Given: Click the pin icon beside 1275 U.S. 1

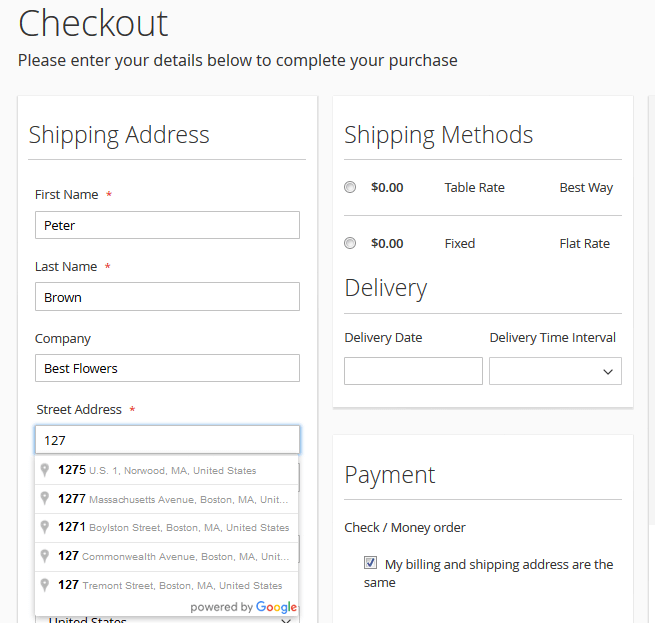Looking at the screenshot, I should pyautogui.click(x=44, y=470).
